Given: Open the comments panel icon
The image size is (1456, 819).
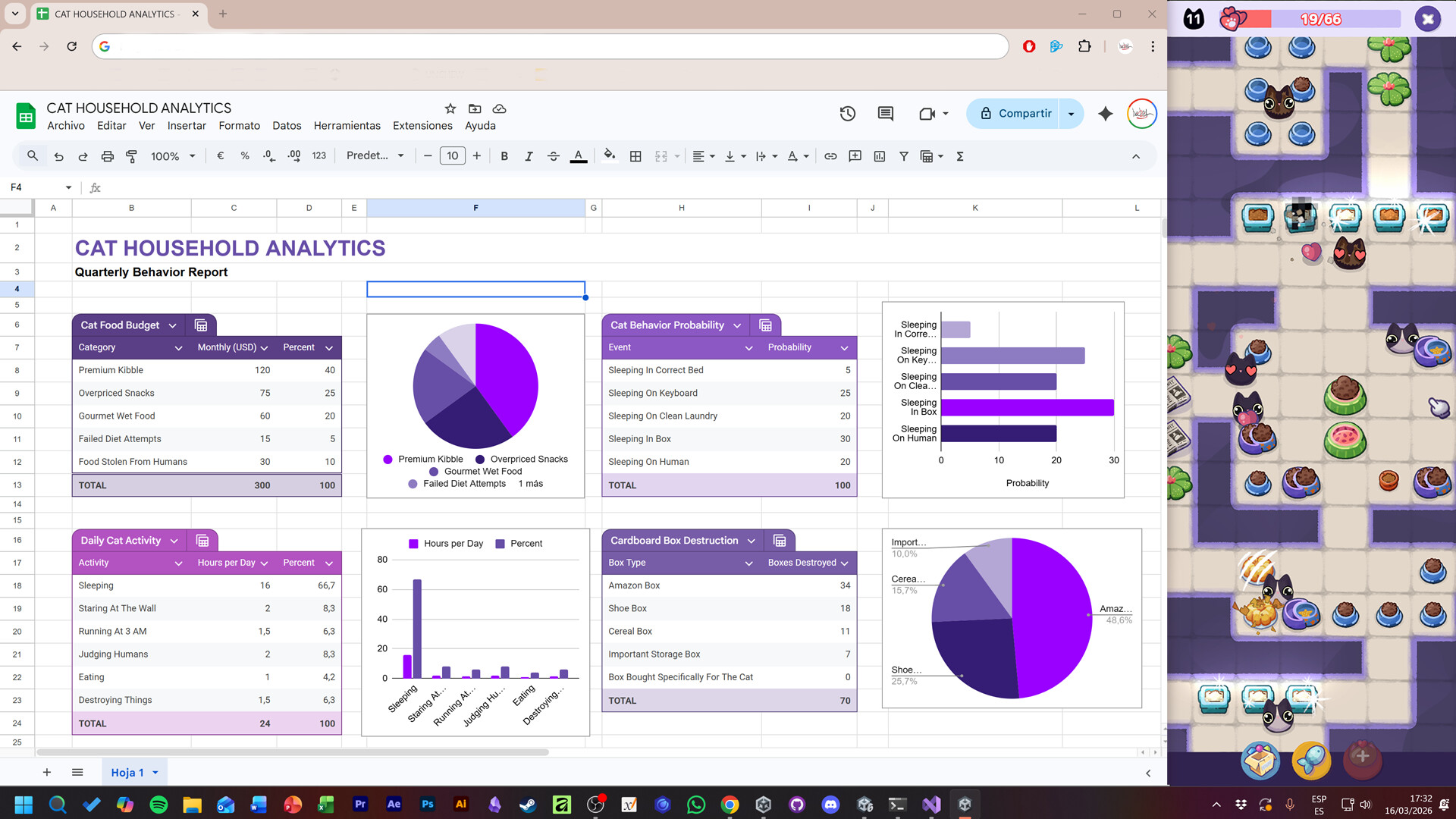Looking at the screenshot, I should click(885, 114).
